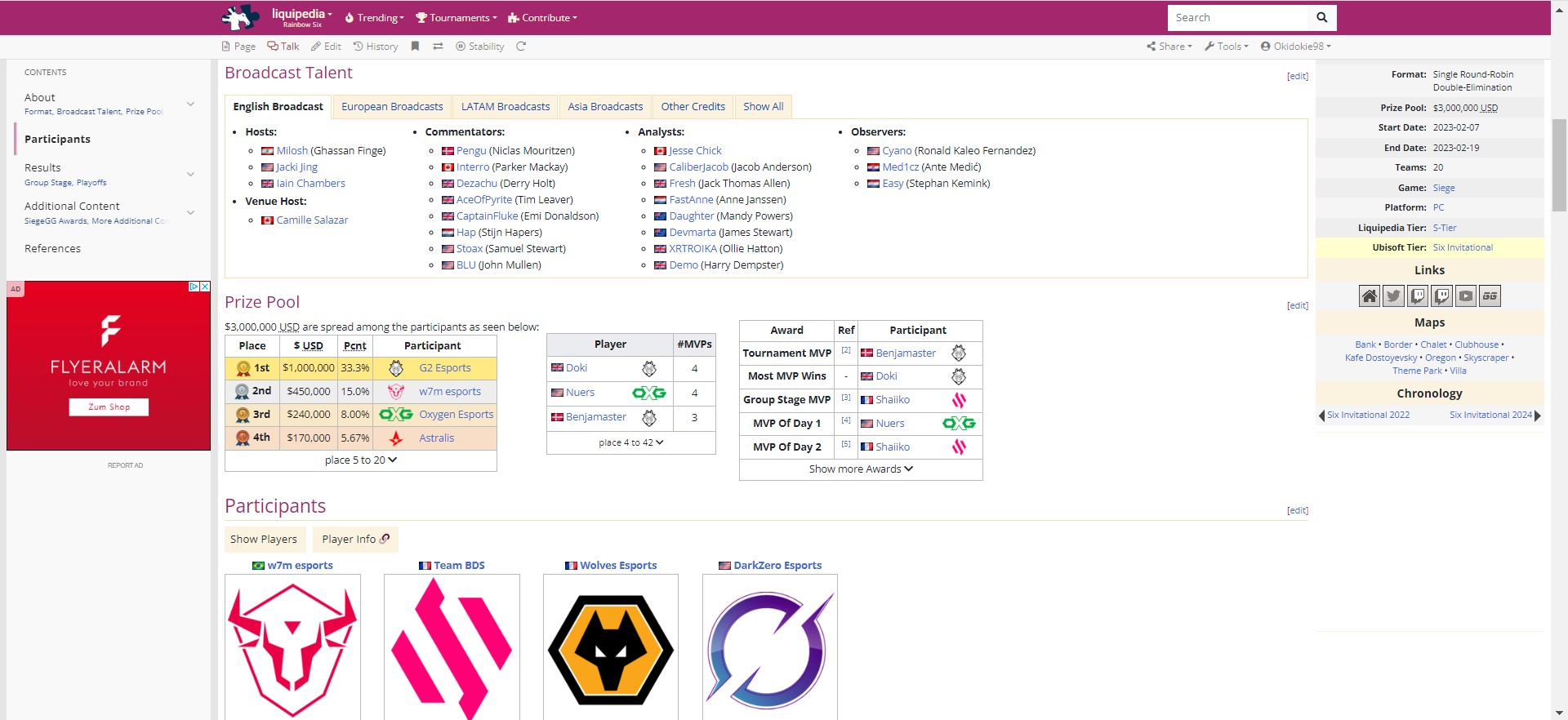Viewport: 1568px width, 720px height.
Task: Open the Twitter link icon in the infobox
Action: 1393,296
